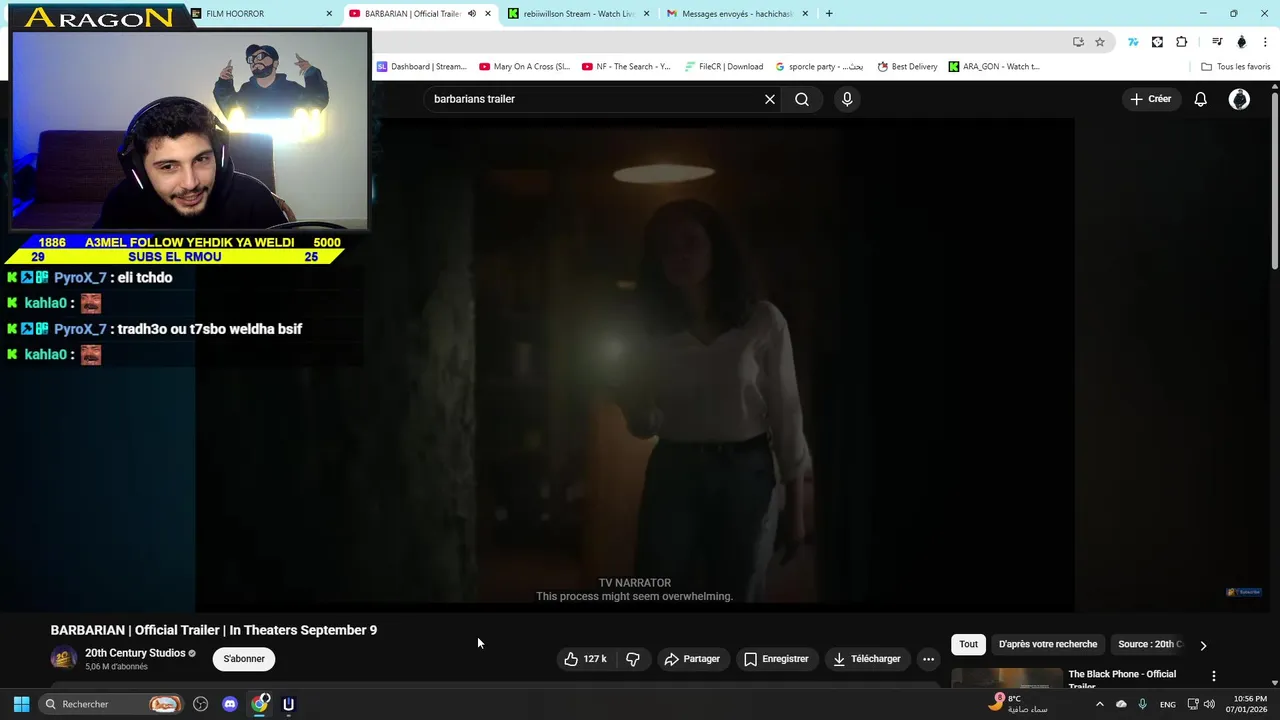The height and width of the screenshot is (720, 1280).
Task: Click the page vertical scrollbar
Action: [x=1275, y=180]
